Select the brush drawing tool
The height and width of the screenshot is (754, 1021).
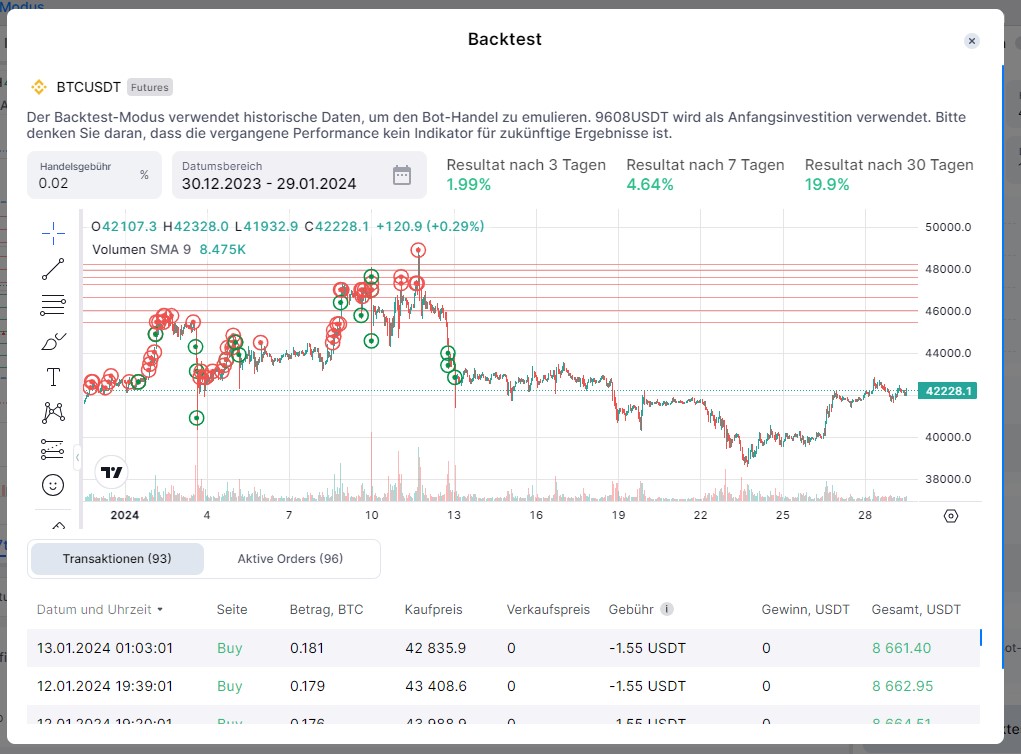[53, 341]
